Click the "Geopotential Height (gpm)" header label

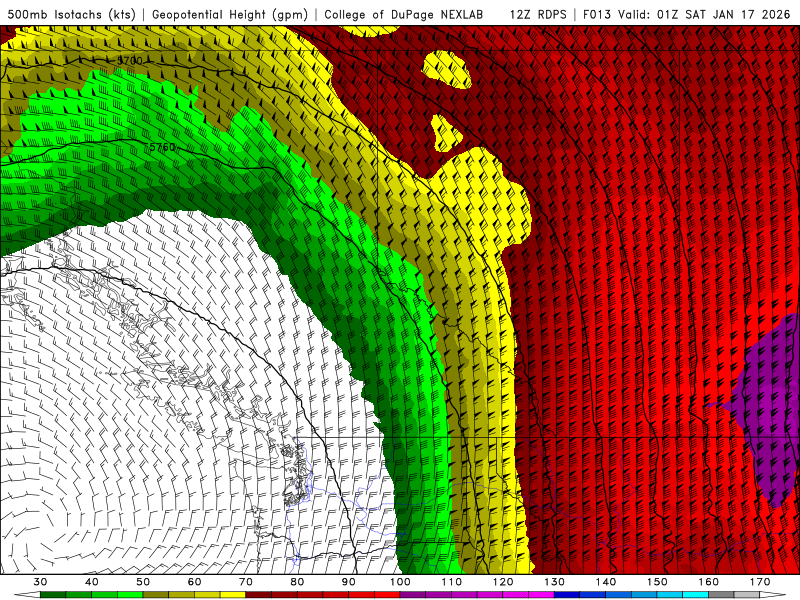pos(230,14)
